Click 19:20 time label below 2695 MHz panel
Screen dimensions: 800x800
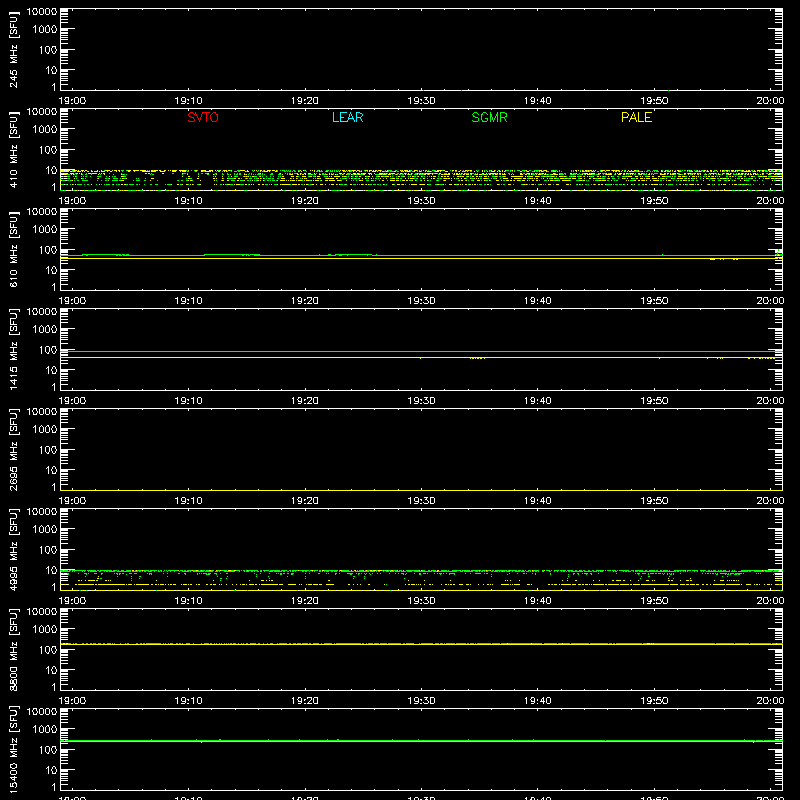tap(305, 501)
